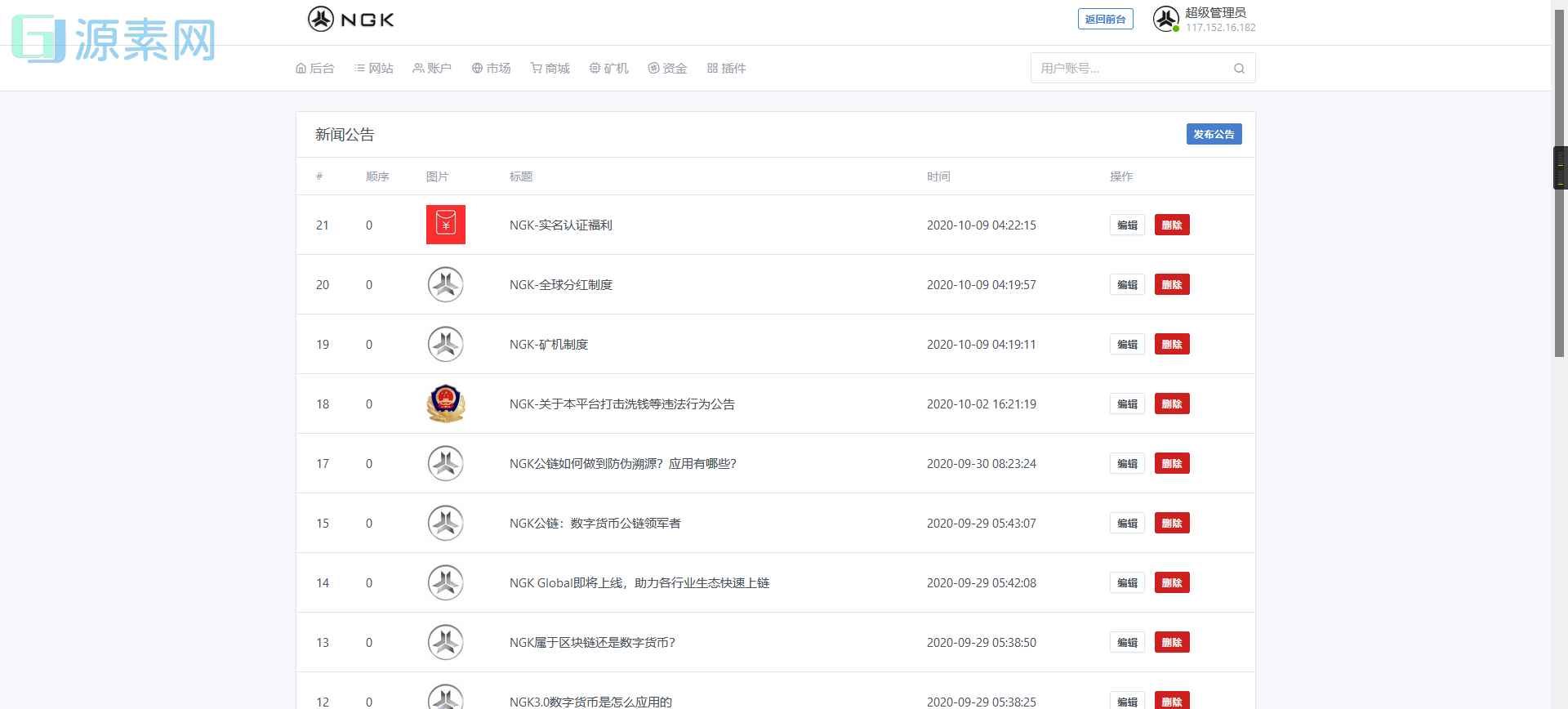Click the NGK logo thumbnail in row 13
The image size is (1568, 709).
(446, 642)
